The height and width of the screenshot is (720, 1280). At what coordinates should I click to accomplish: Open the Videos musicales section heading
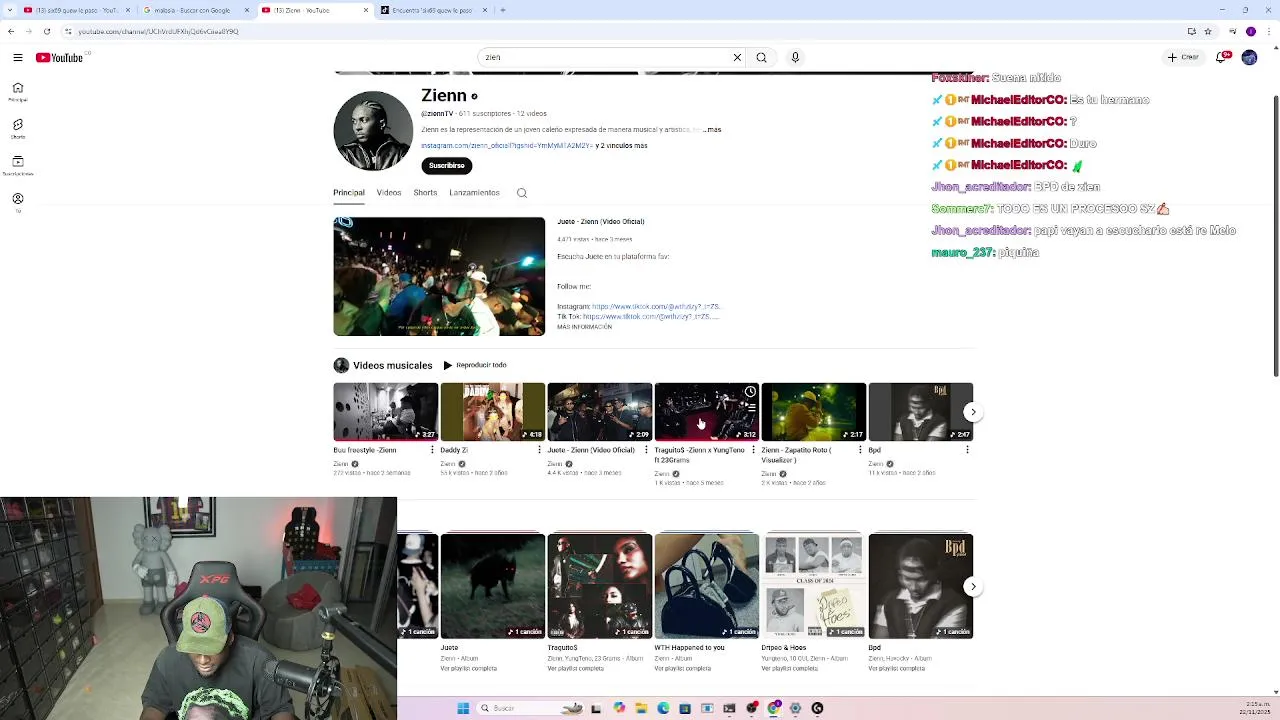392,365
